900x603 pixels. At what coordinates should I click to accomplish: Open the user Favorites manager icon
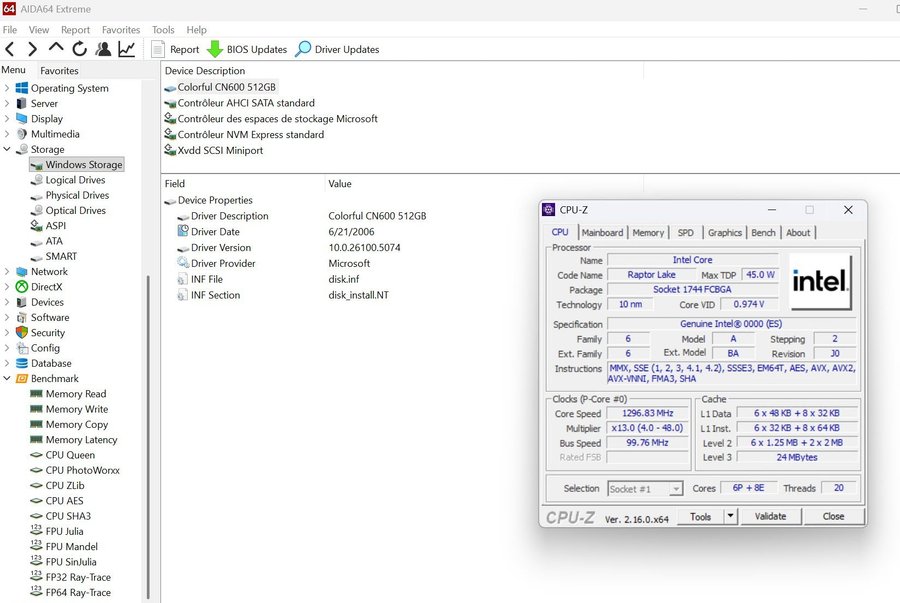[103, 49]
